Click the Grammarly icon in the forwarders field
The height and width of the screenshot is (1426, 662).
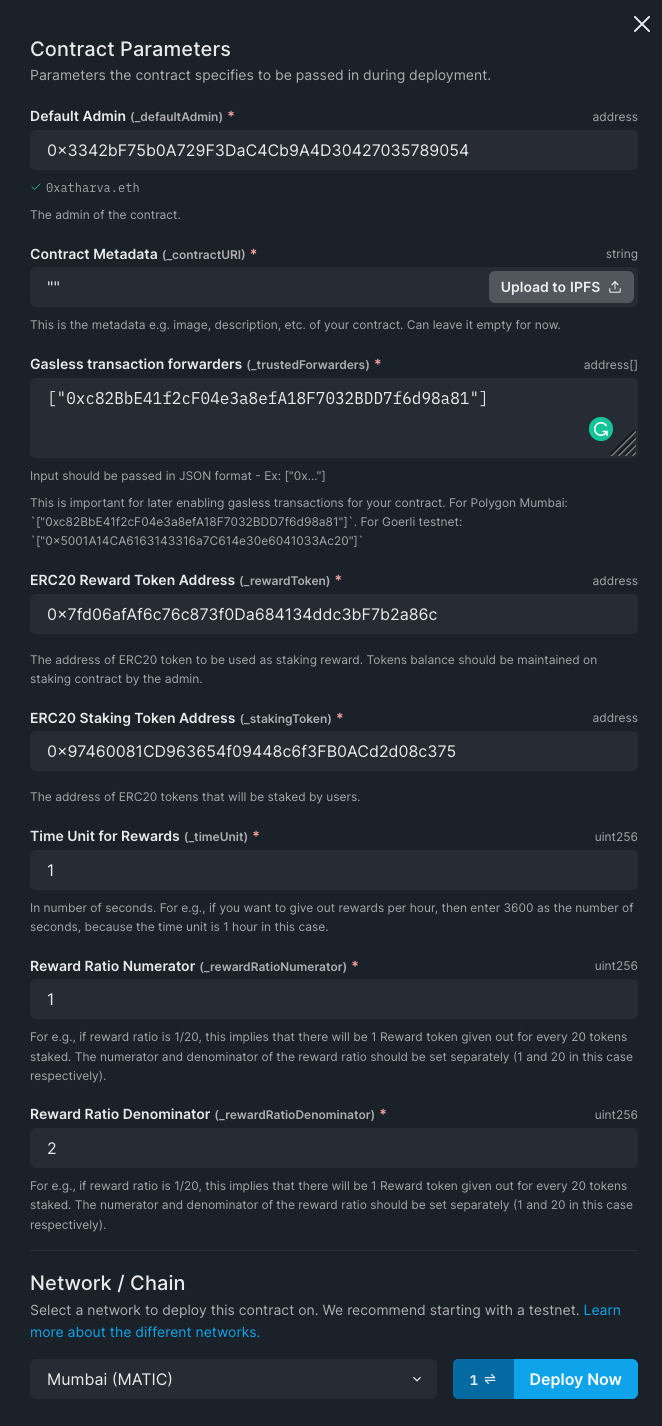click(600, 429)
